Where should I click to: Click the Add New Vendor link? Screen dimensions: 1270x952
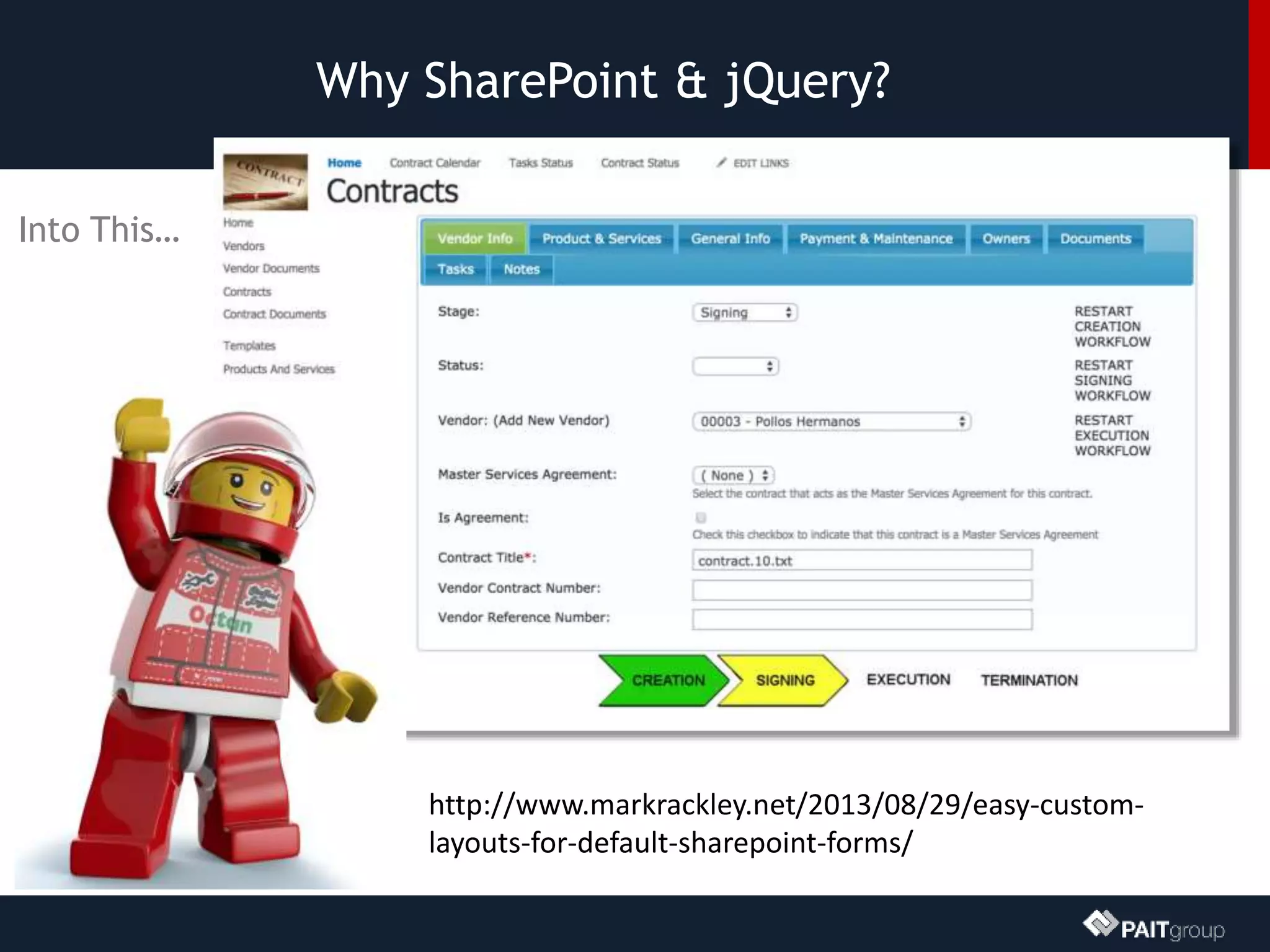551,420
